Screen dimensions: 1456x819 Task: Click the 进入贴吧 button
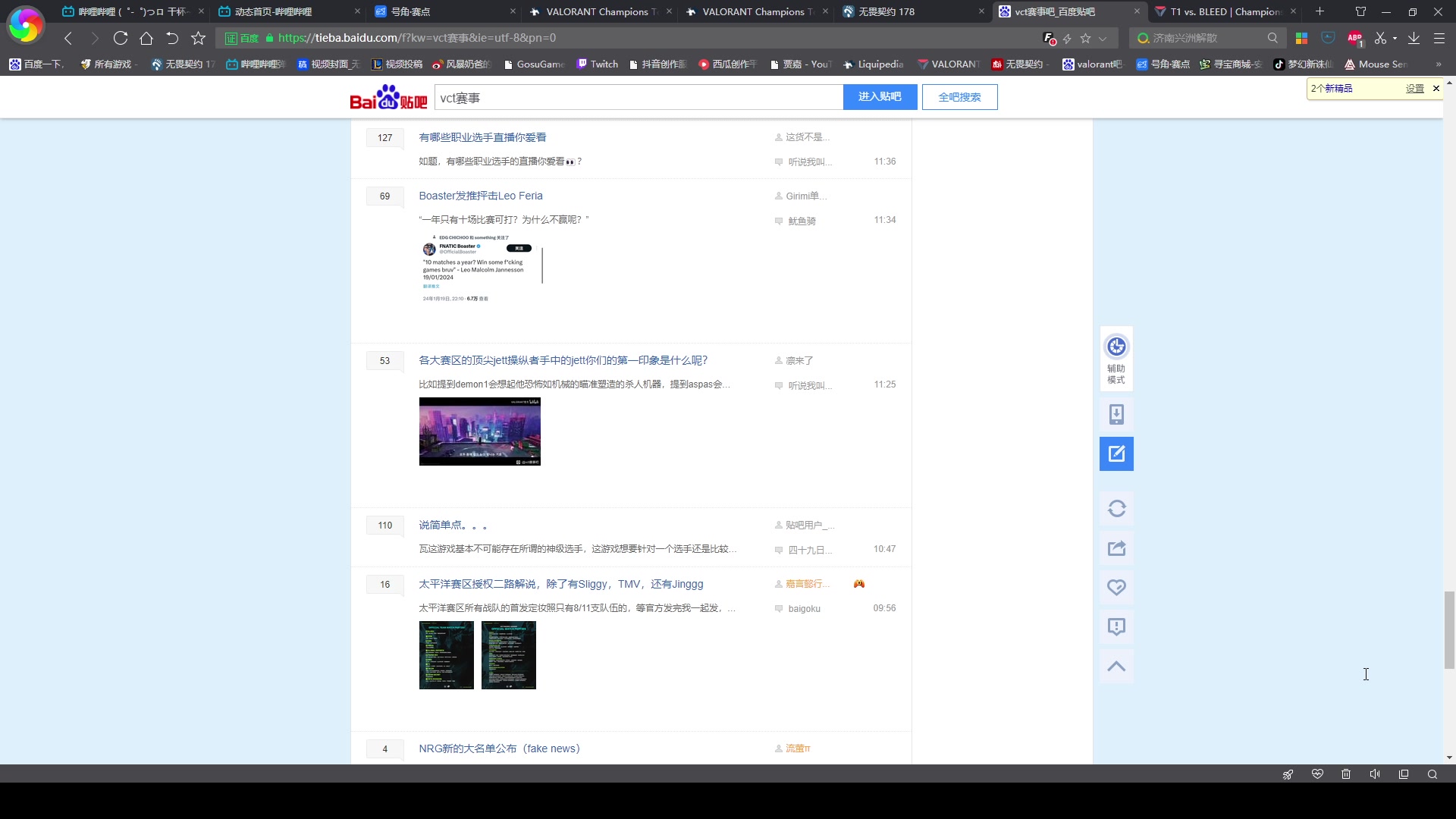point(880,97)
